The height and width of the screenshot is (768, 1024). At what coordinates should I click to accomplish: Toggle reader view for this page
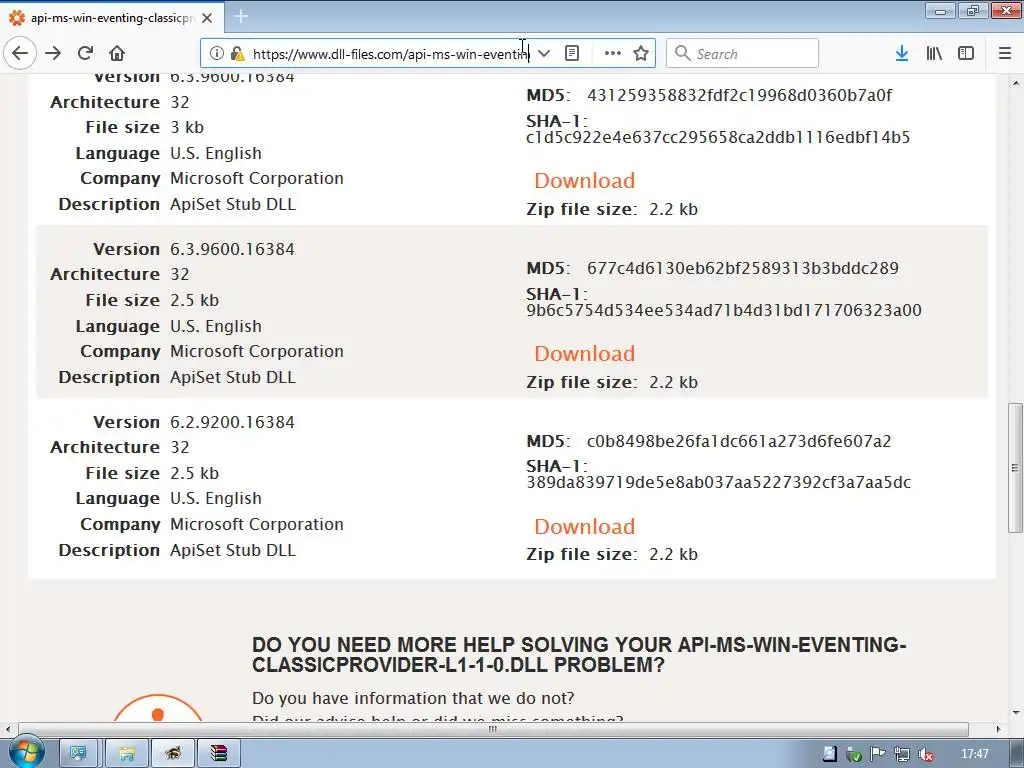click(571, 54)
